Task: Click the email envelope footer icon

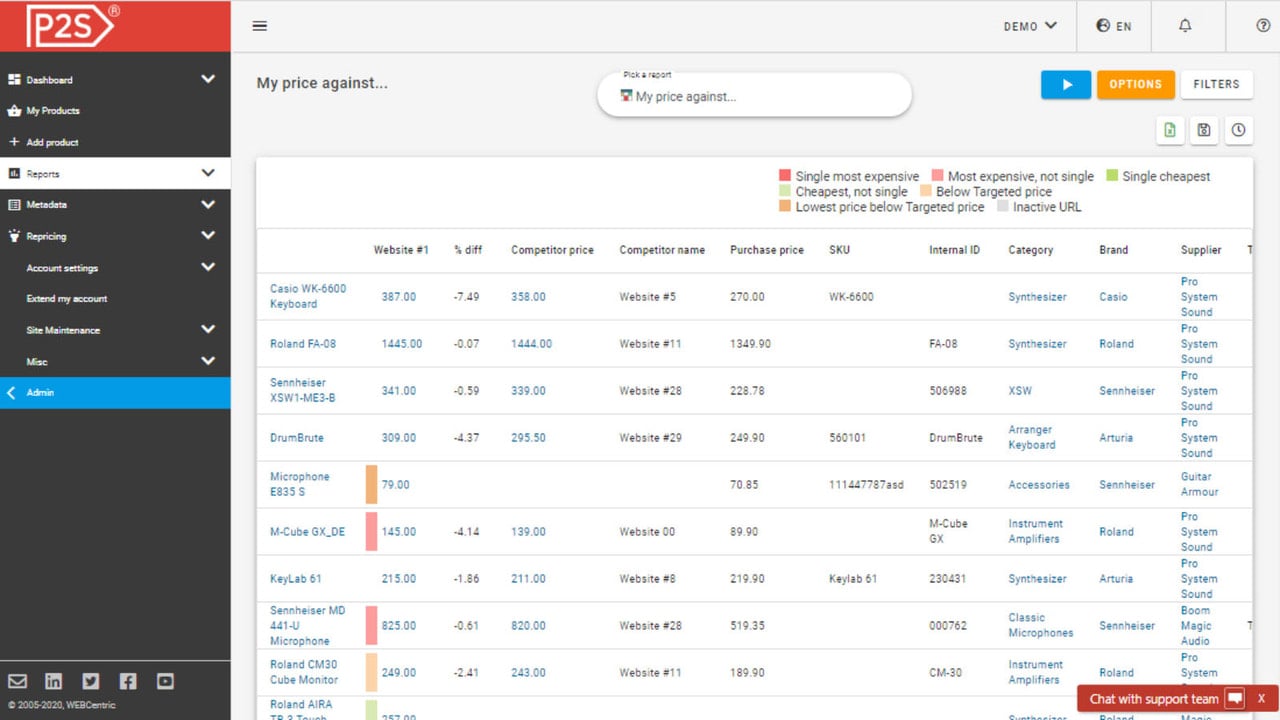Action: [x=17, y=681]
